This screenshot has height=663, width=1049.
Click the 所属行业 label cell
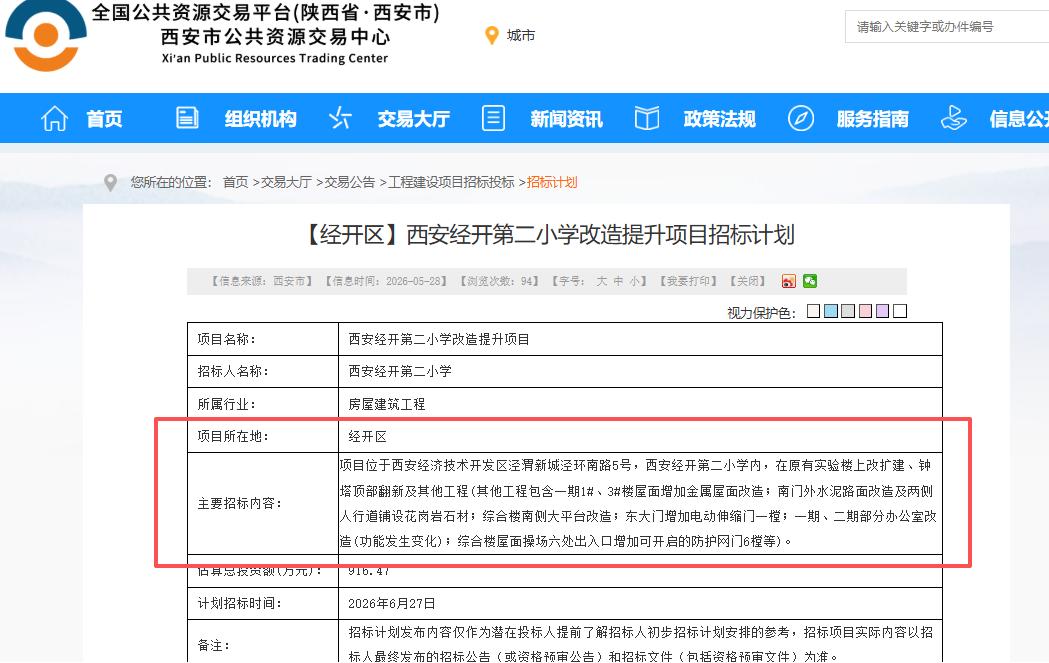coord(263,404)
